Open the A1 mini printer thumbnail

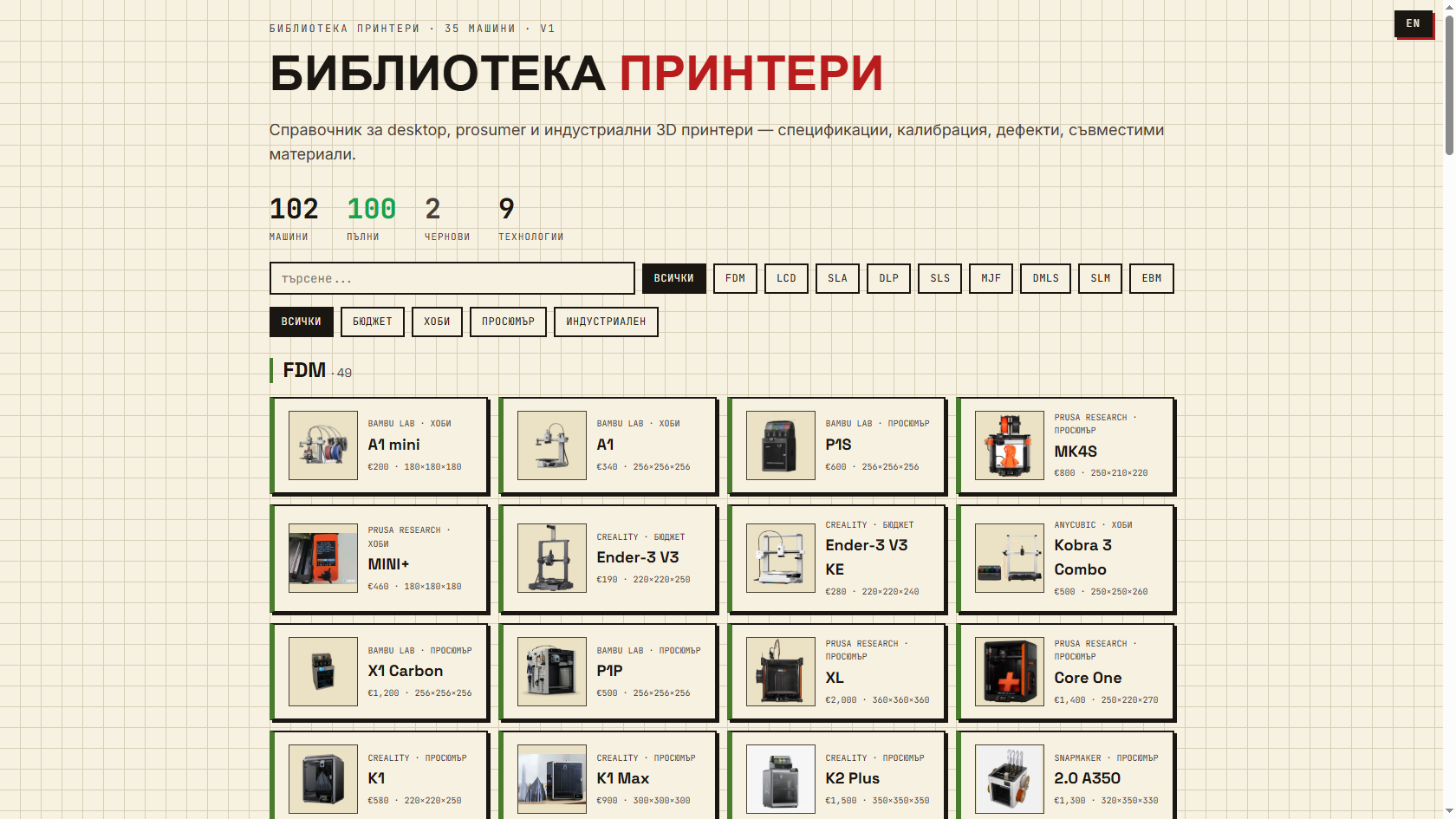click(322, 445)
